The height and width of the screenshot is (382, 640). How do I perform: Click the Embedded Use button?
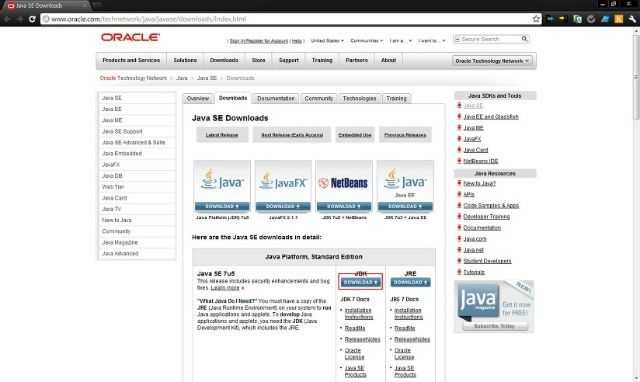(x=355, y=135)
